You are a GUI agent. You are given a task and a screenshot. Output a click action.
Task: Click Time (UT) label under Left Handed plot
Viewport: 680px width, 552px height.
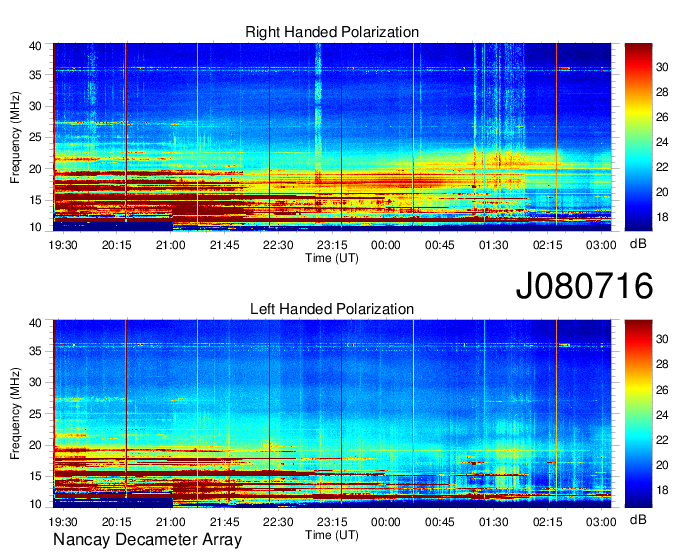(x=332, y=535)
